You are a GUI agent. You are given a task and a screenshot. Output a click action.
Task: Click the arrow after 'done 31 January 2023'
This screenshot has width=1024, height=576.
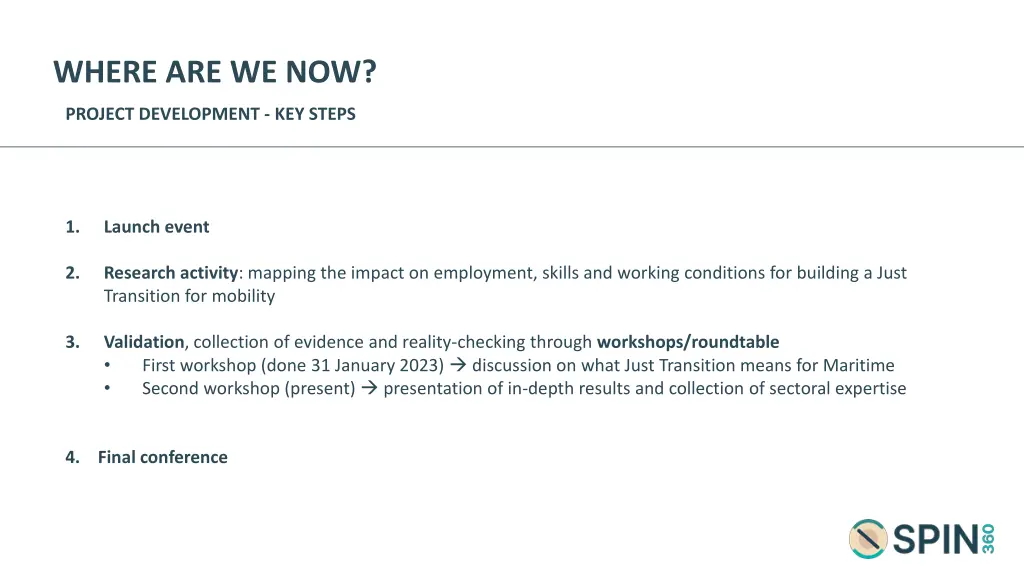pos(458,364)
